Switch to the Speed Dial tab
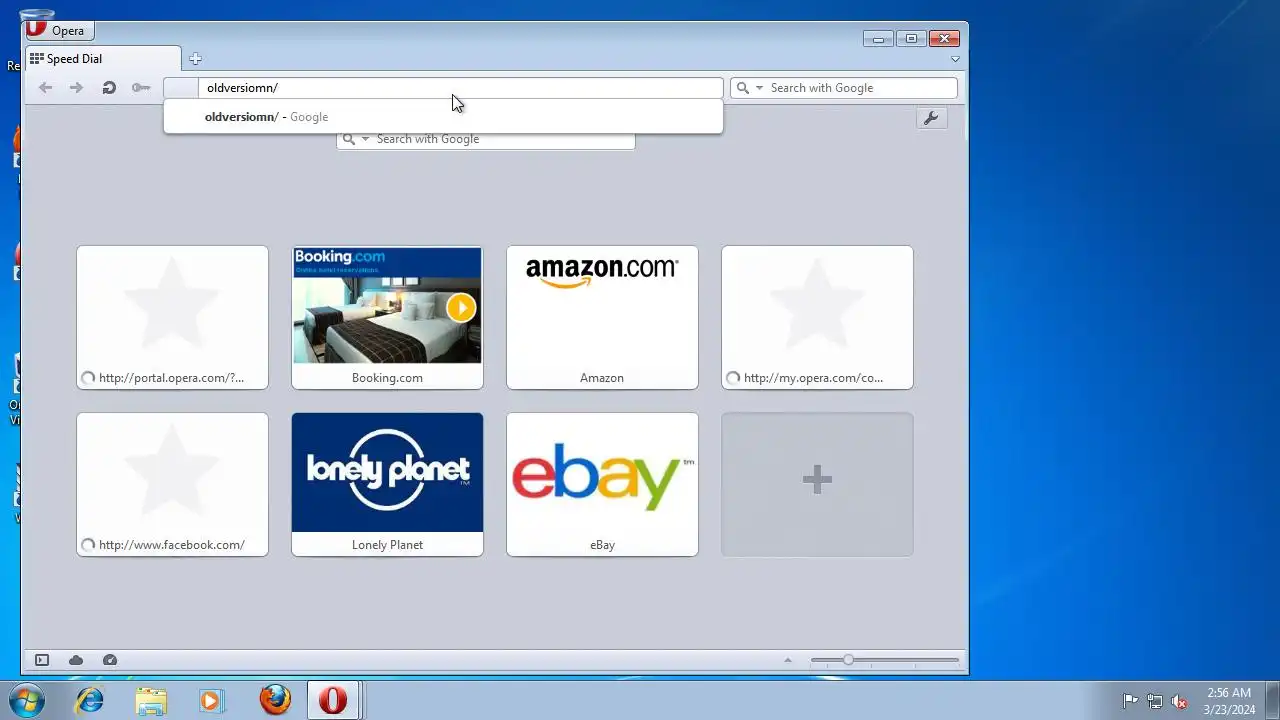This screenshot has height=720, width=1280. [x=102, y=58]
